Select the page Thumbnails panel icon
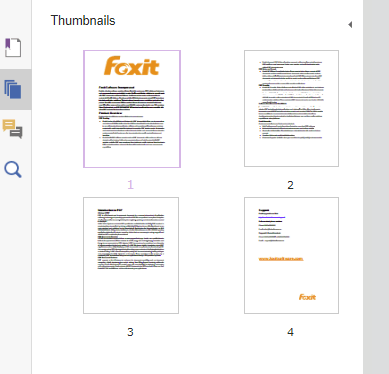389x374 pixels. [x=13, y=89]
